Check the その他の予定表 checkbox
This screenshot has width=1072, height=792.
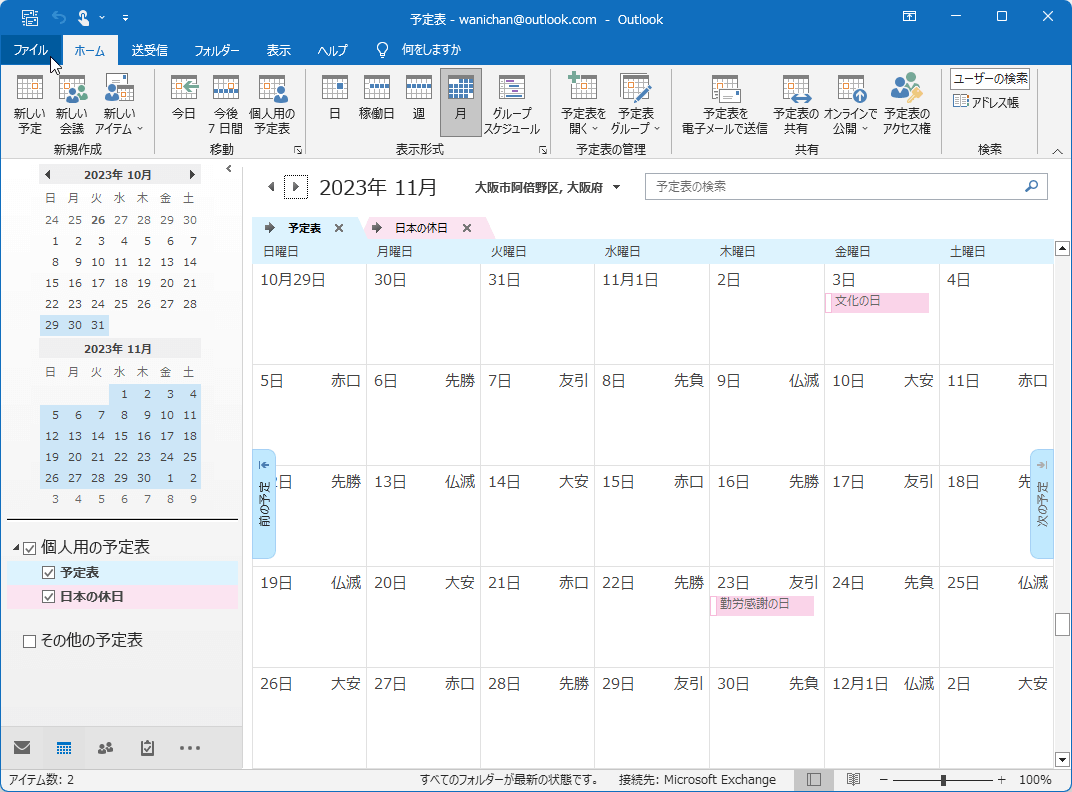pyautogui.click(x=29, y=641)
